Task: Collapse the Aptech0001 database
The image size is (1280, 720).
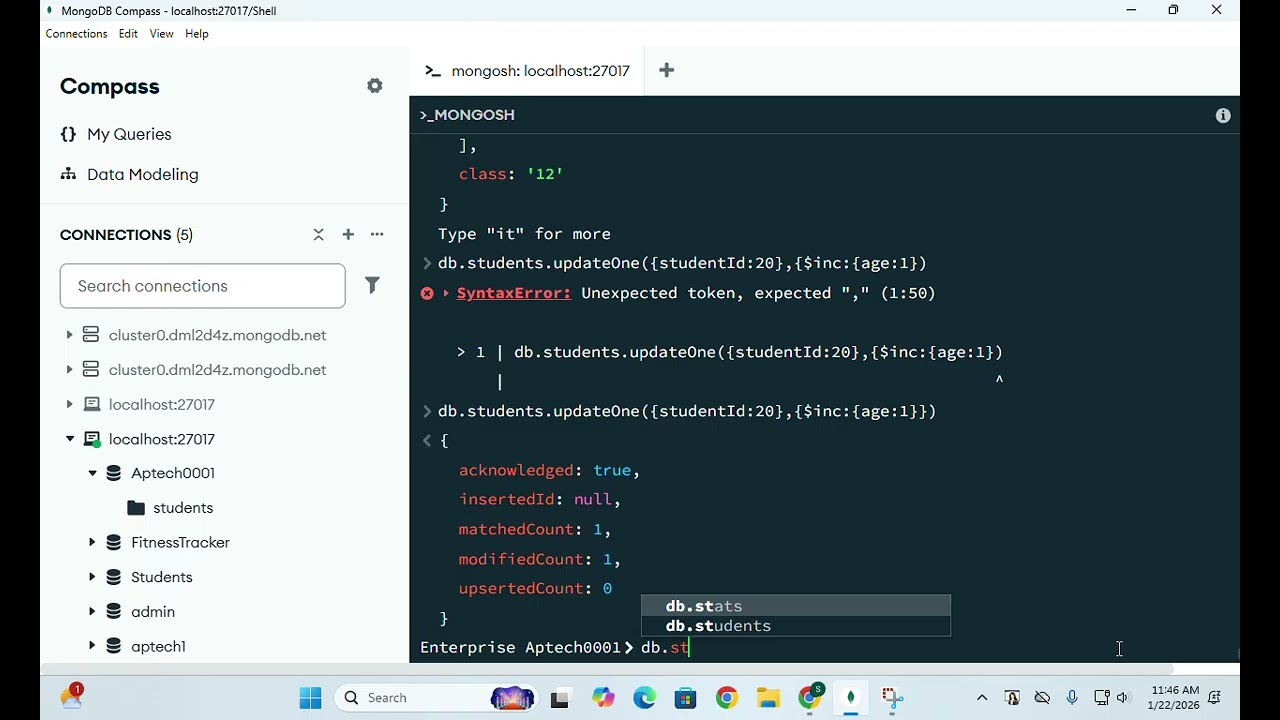Action: (92, 473)
